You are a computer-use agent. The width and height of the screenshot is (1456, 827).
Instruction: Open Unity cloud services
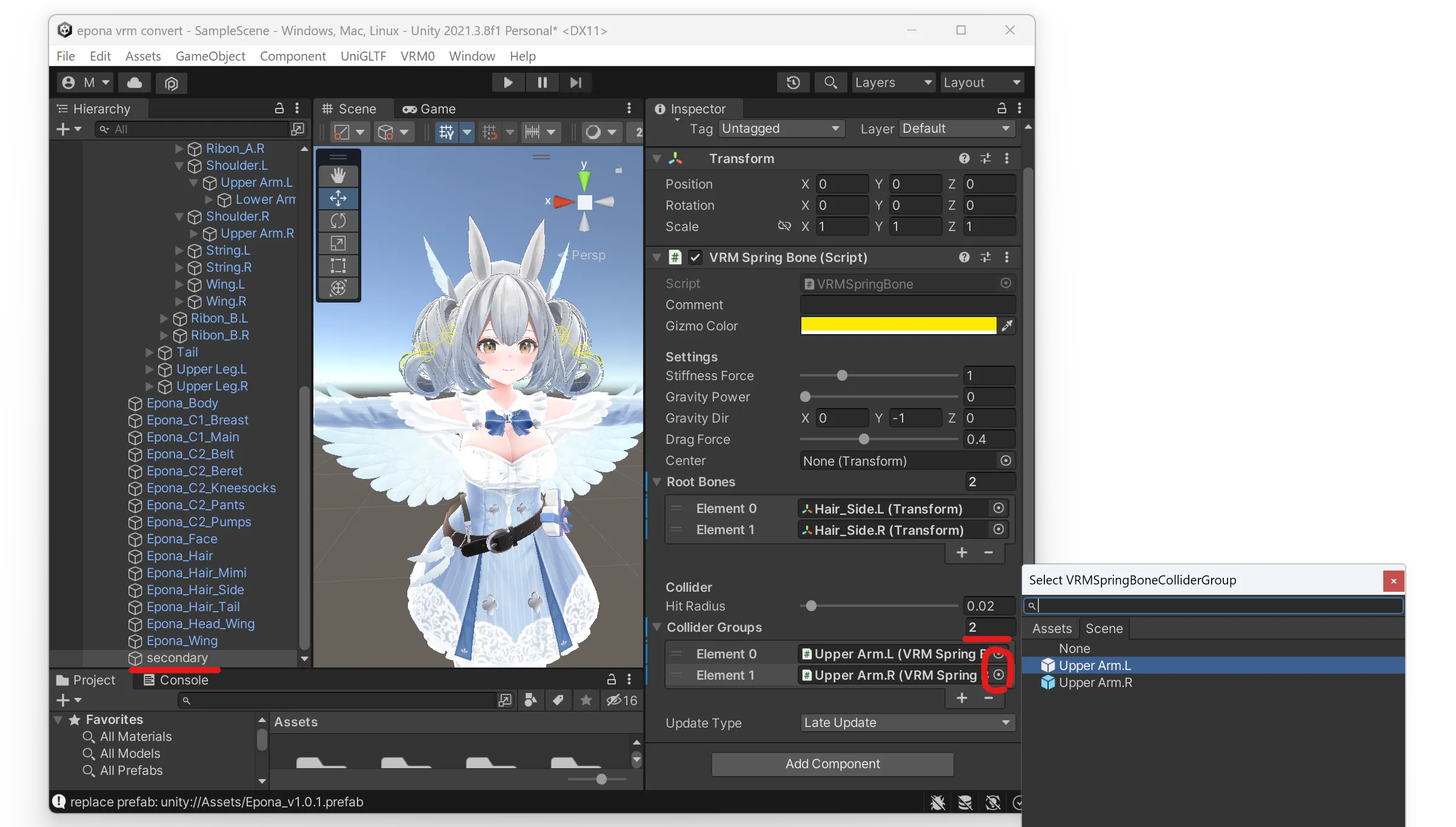click(135, 82)
